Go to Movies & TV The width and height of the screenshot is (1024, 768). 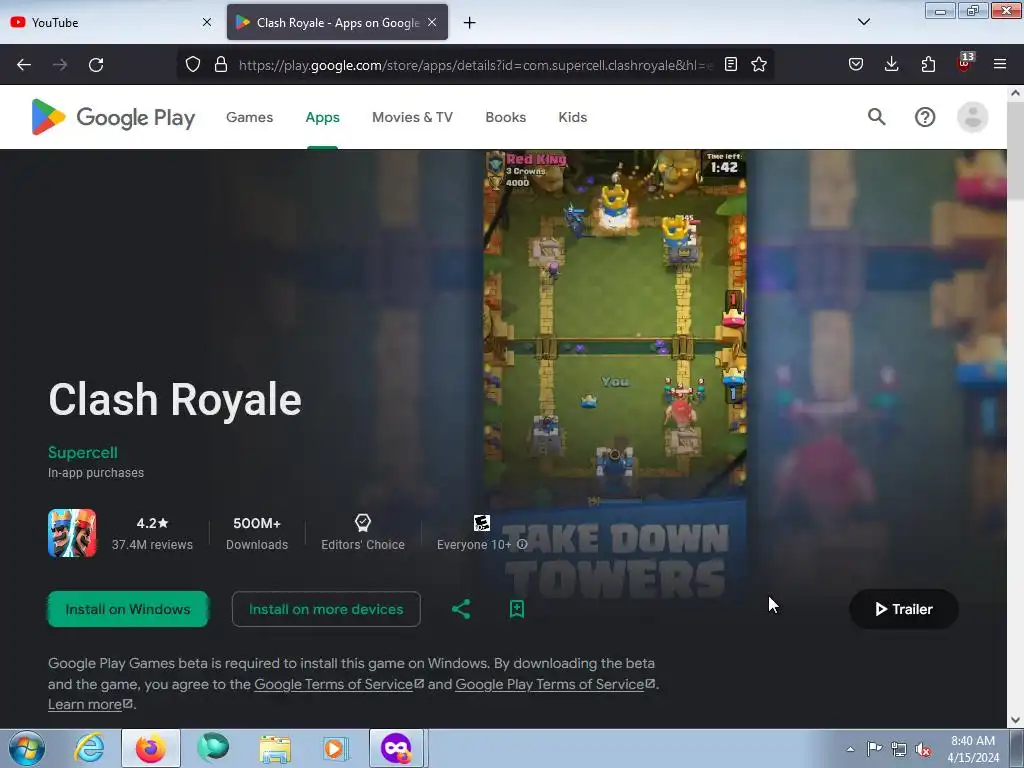coord(412,118)
